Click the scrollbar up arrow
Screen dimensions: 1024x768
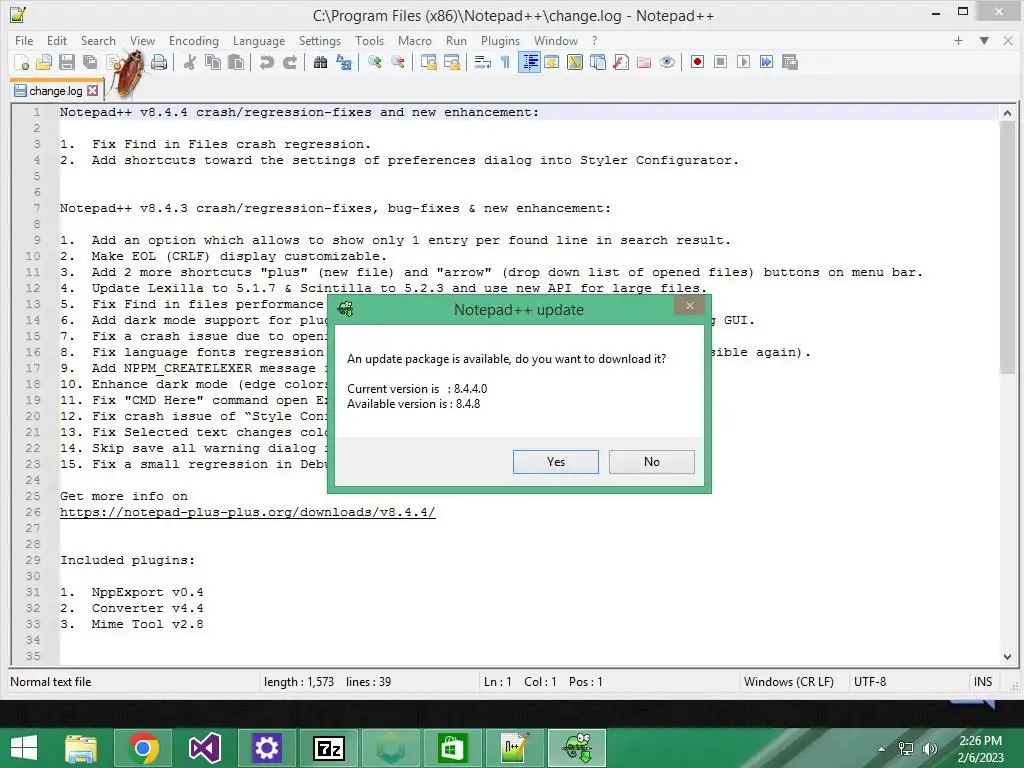click(1007, 113)
